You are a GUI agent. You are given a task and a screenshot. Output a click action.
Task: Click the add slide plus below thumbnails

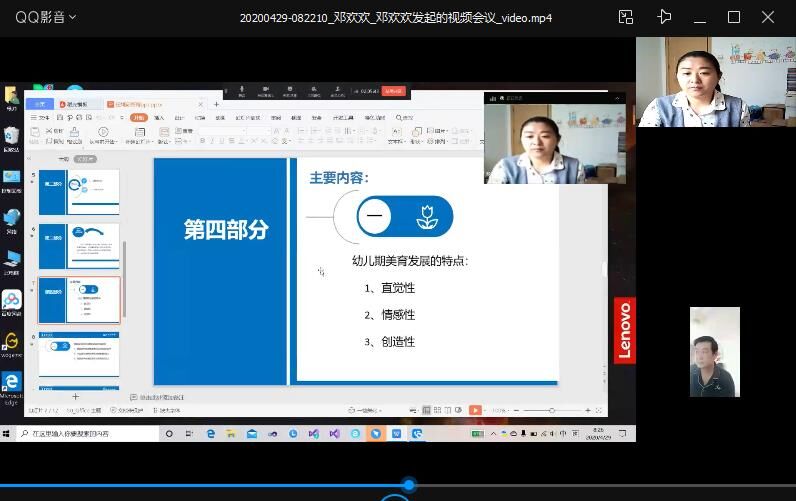point(75,397)
